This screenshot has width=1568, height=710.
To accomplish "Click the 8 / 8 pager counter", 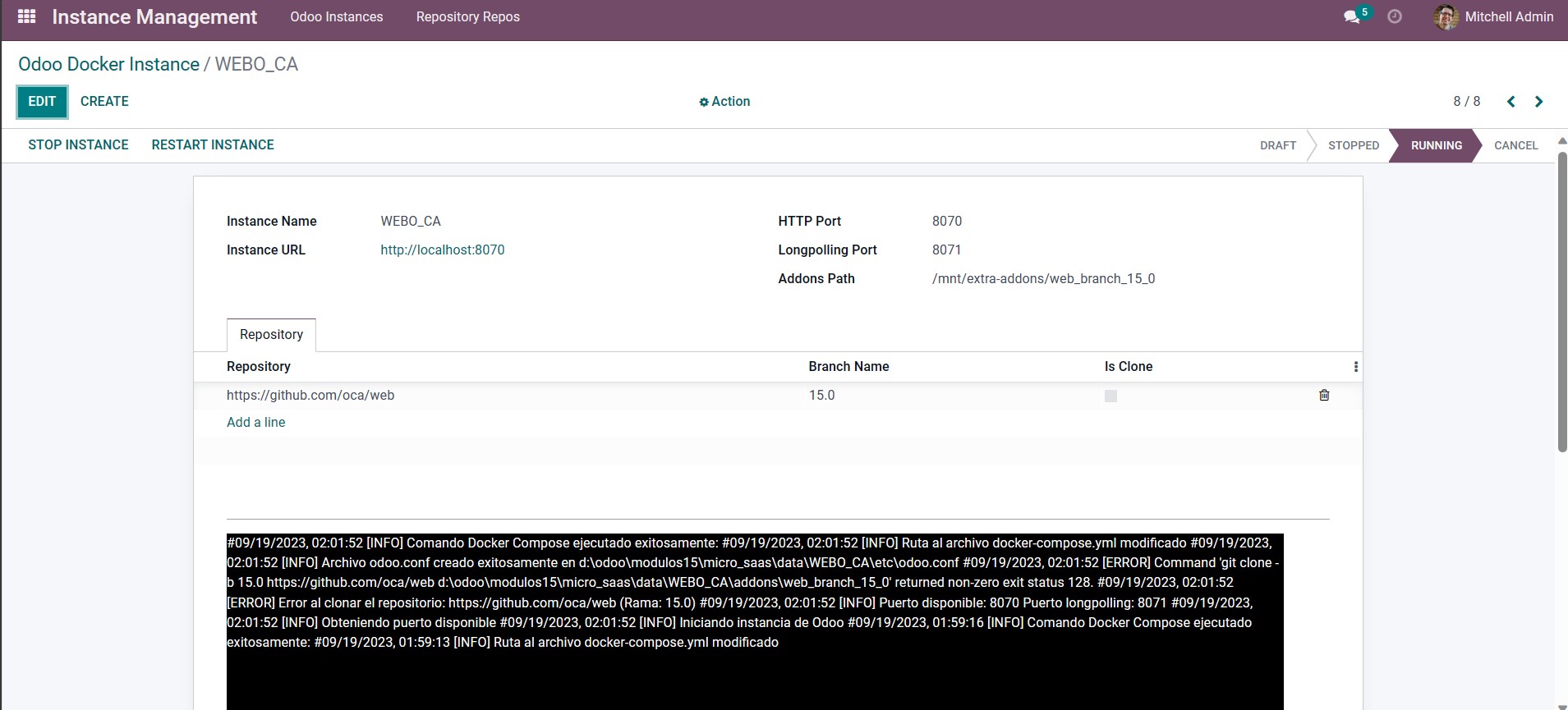I will point(1467,102).
